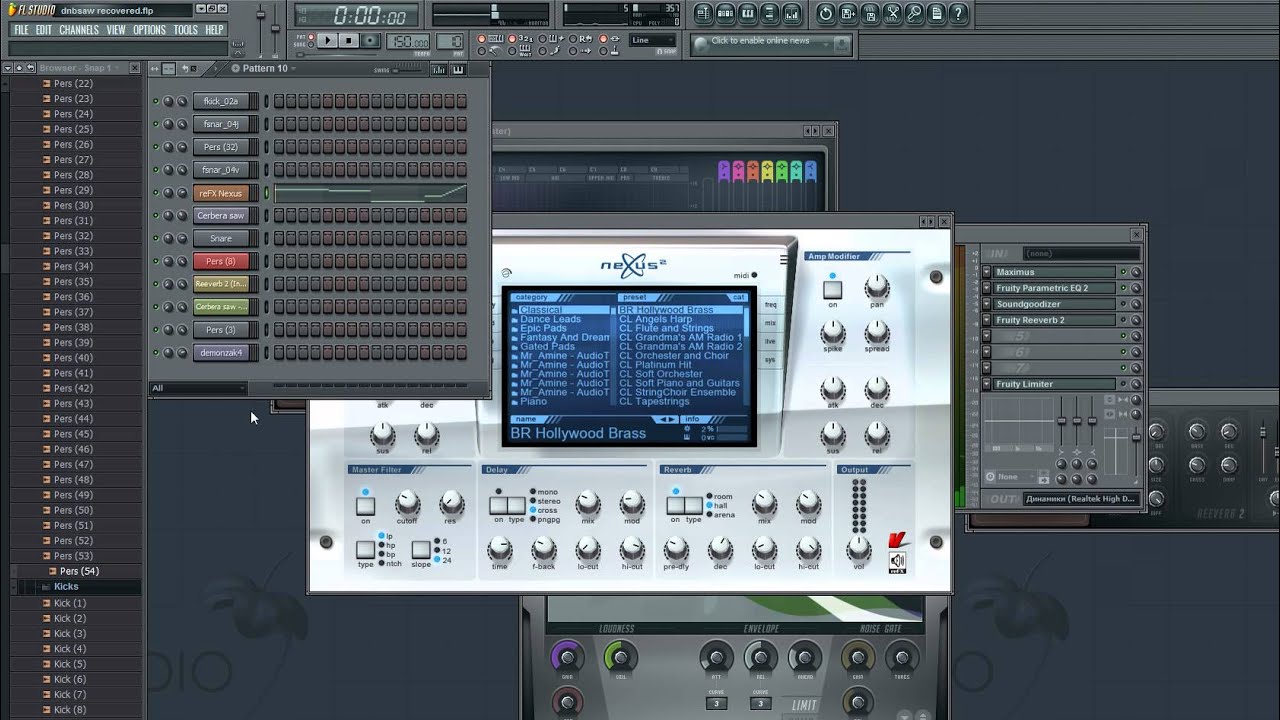Show the browser window icon in toolbar

770,14
